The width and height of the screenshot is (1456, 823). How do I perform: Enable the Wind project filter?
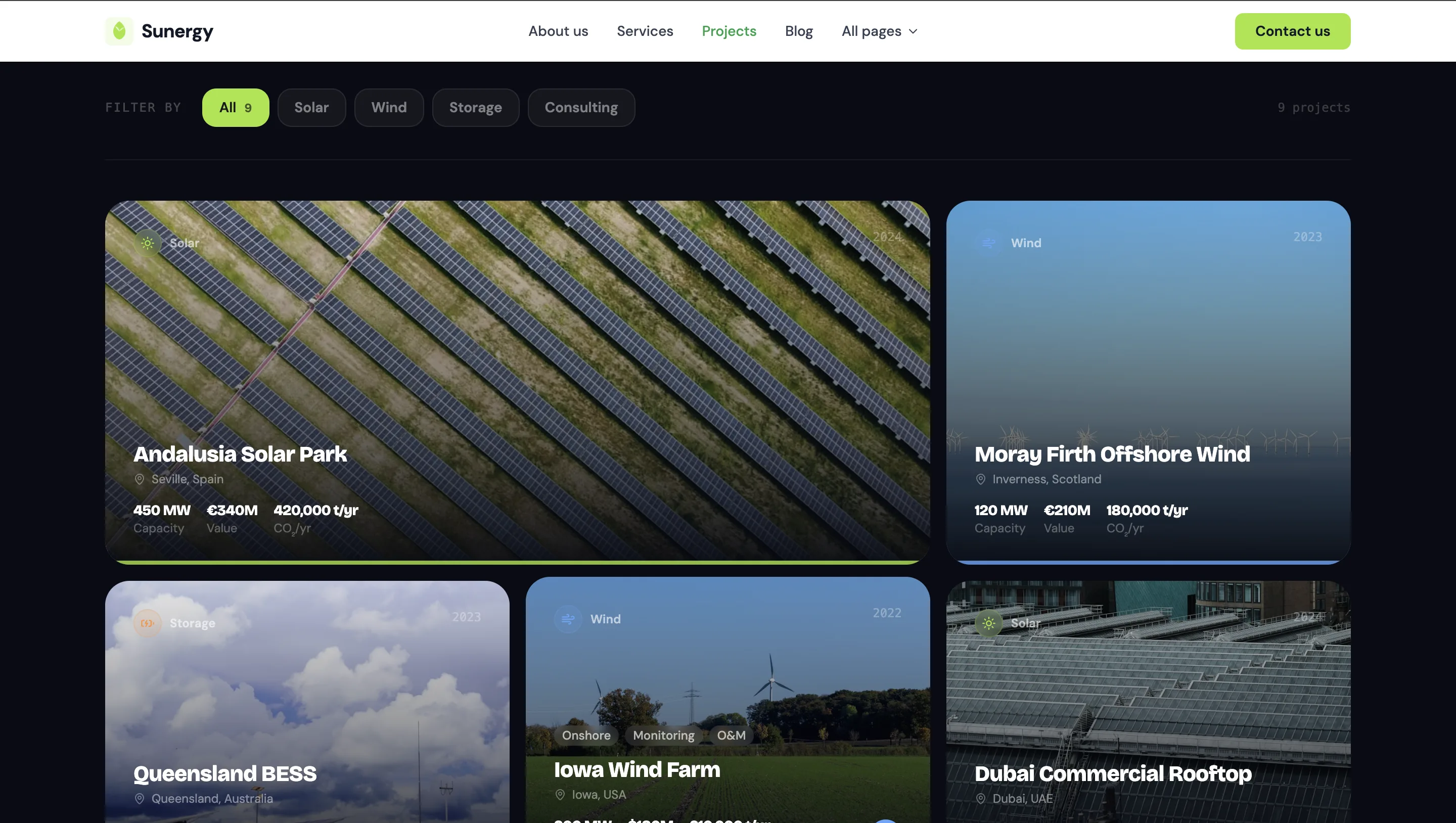[389, 107]
